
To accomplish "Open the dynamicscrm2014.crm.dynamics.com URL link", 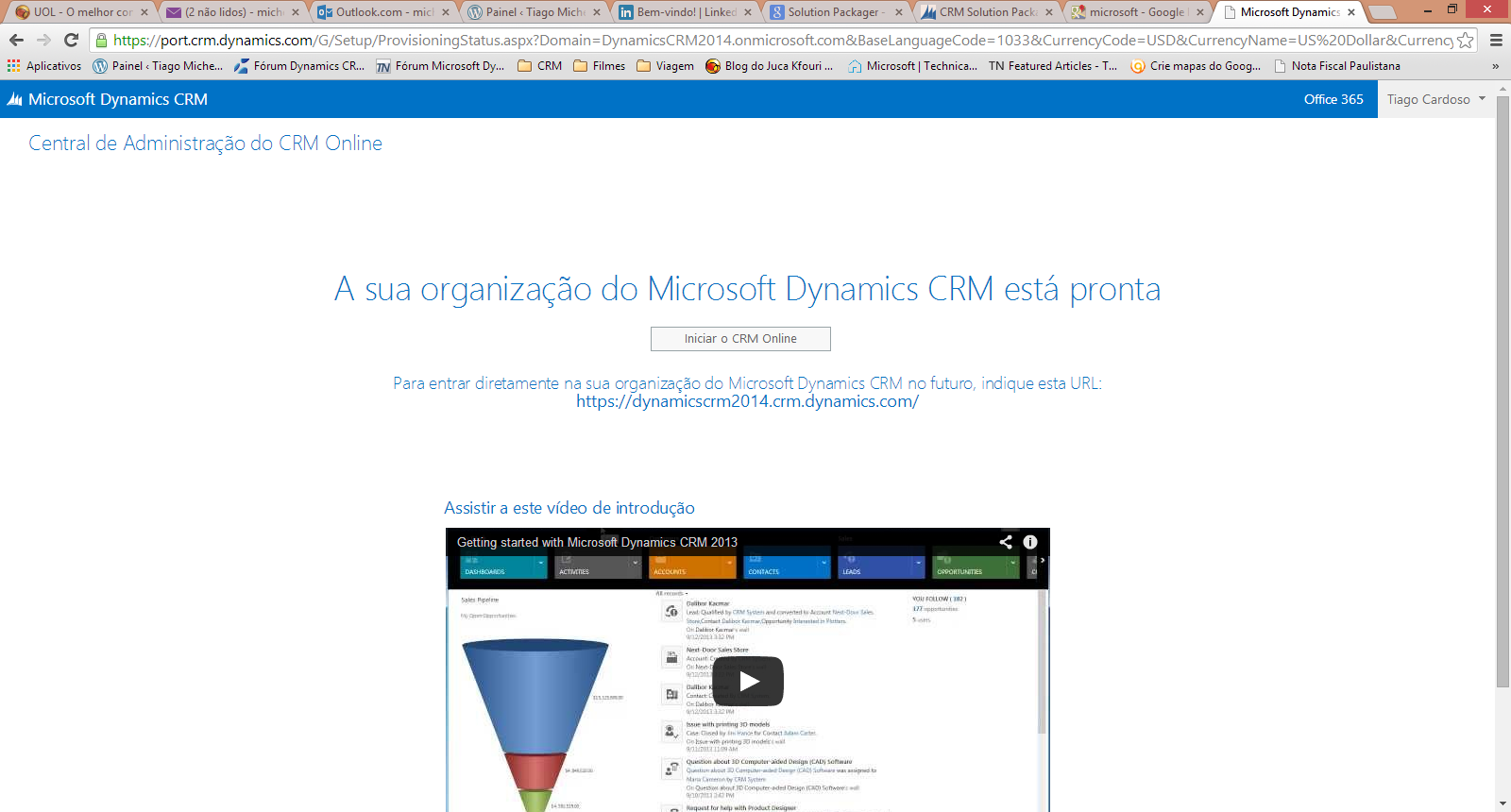I will pos(747,401).
